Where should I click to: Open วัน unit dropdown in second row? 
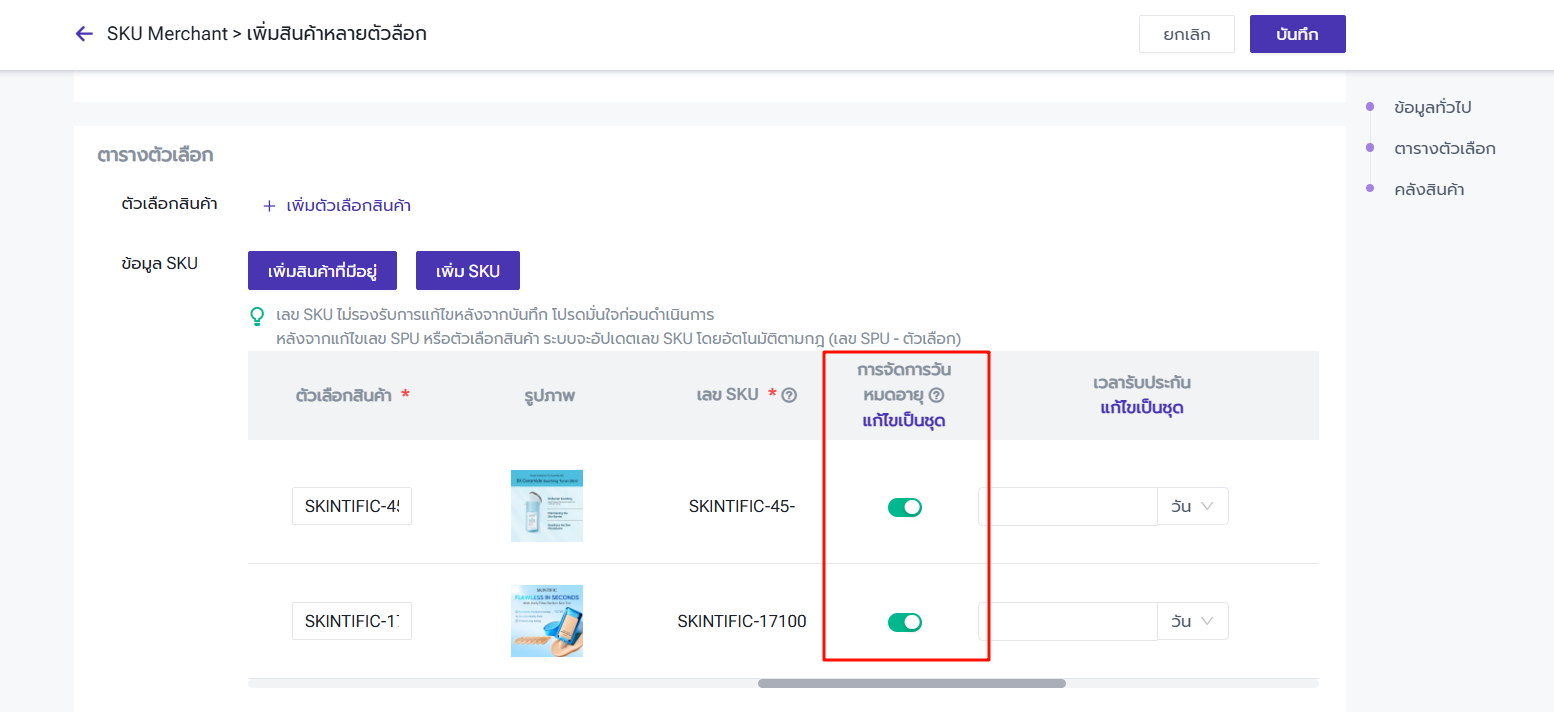pyautogui.click(x=1192, y=622)
